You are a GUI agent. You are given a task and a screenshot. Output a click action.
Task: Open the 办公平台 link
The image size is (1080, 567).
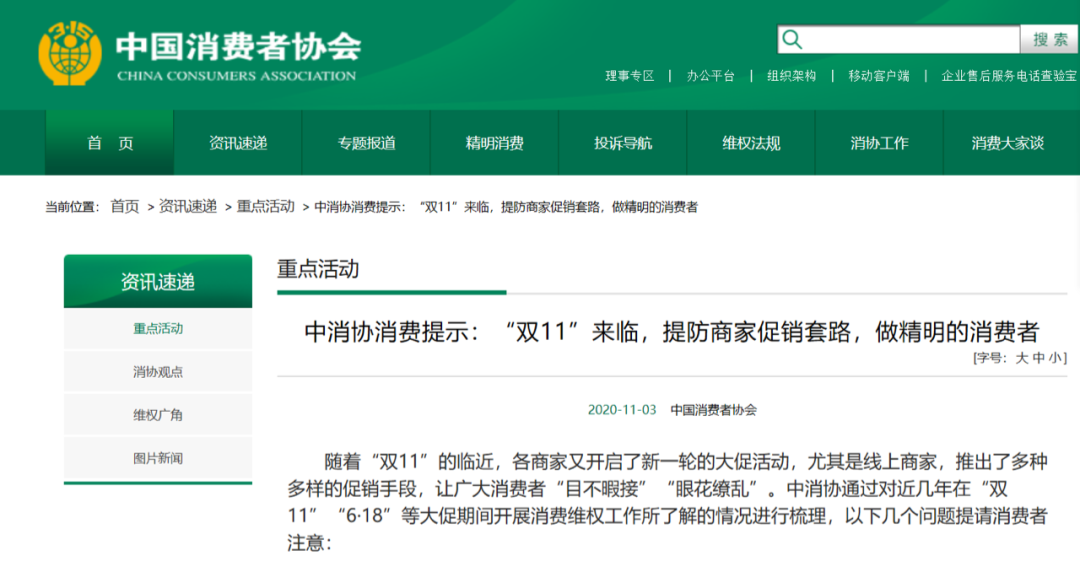[710, 76]
